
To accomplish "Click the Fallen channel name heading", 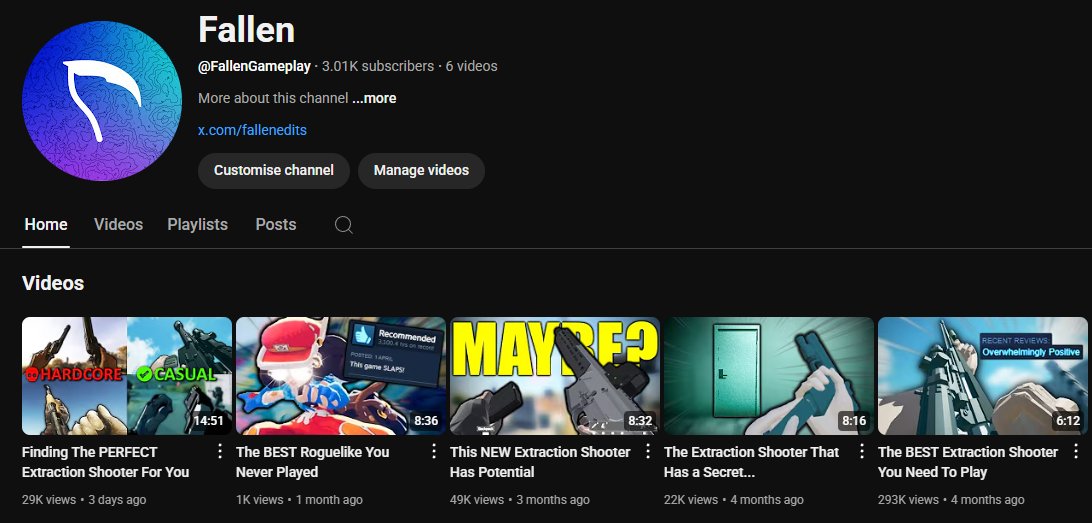I will click(247, 30).
